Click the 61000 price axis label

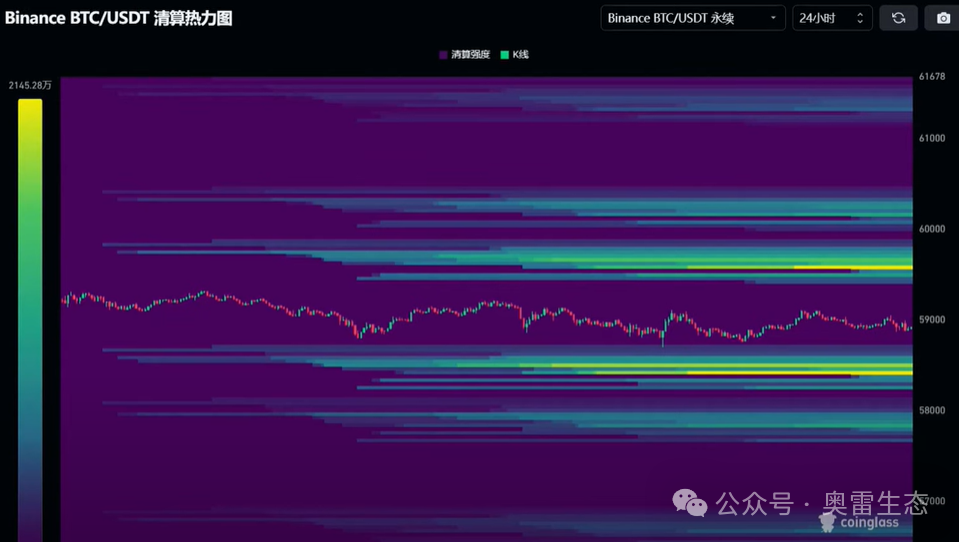pyautogui.click(x=931, y=138)
